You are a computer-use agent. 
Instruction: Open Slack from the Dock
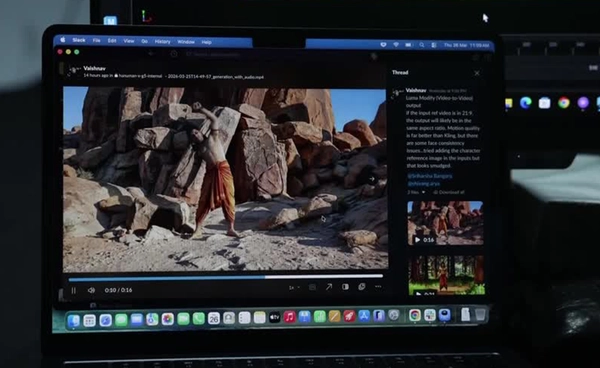pos(429,315)
